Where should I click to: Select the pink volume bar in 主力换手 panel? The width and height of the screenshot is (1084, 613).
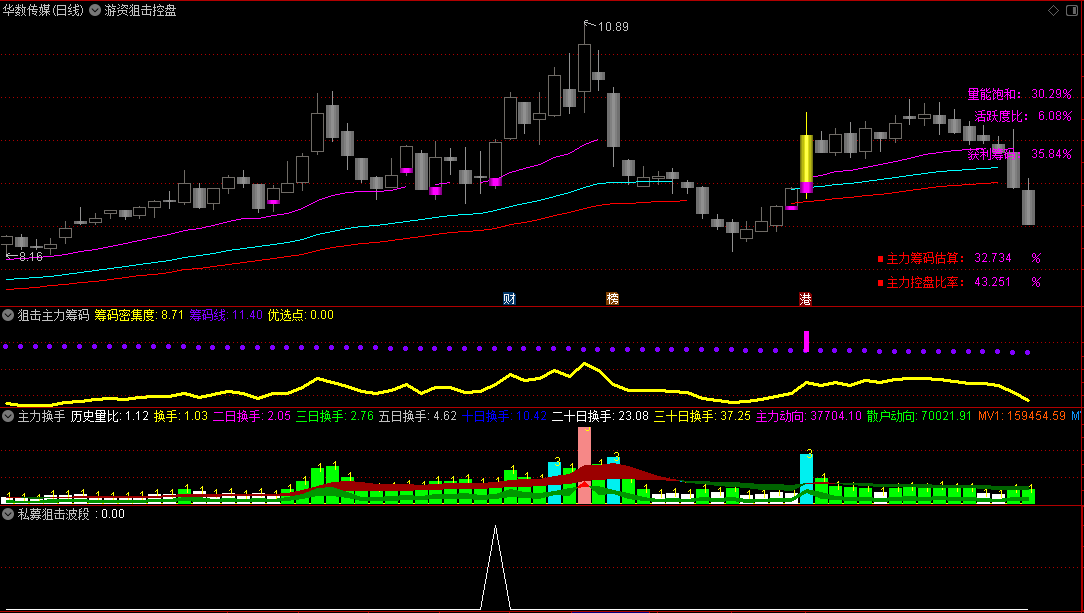coord(585,464)
